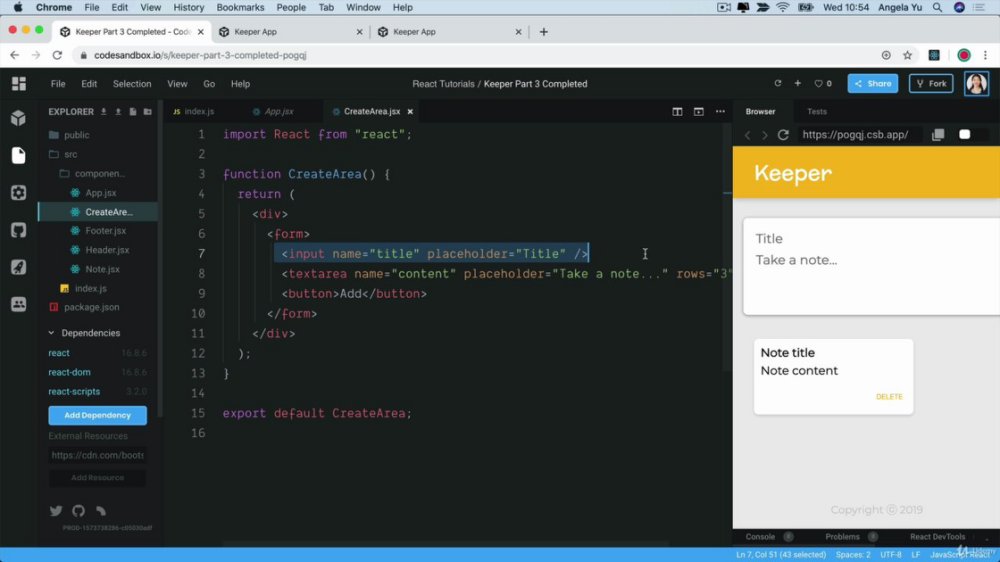Image resolution: width=1000 pixels, height=562 pixels.
Task: Open the GitHub panel in the sidebar
Action: pyautogui.click(x=18, y=230)
